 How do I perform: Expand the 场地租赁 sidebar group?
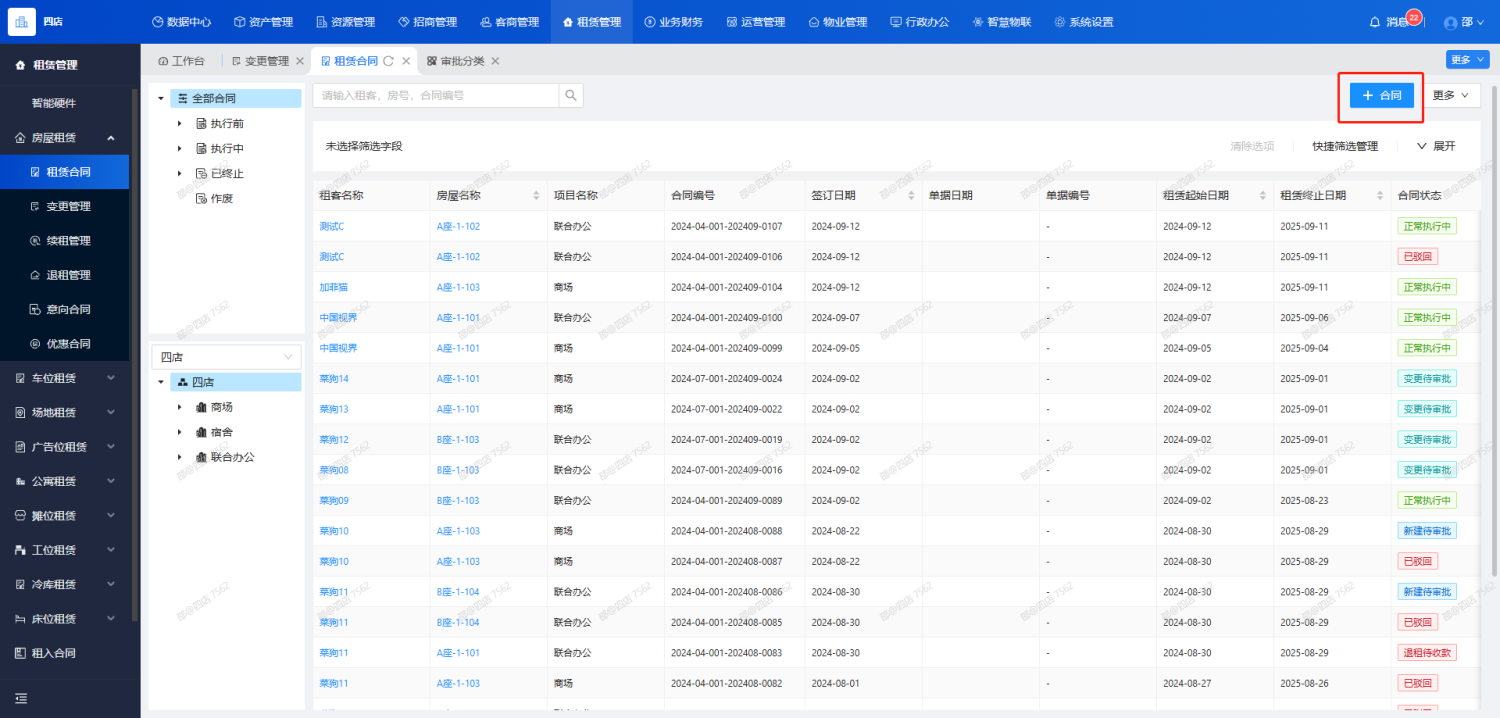pyautogui.click(x=110, y=412)
